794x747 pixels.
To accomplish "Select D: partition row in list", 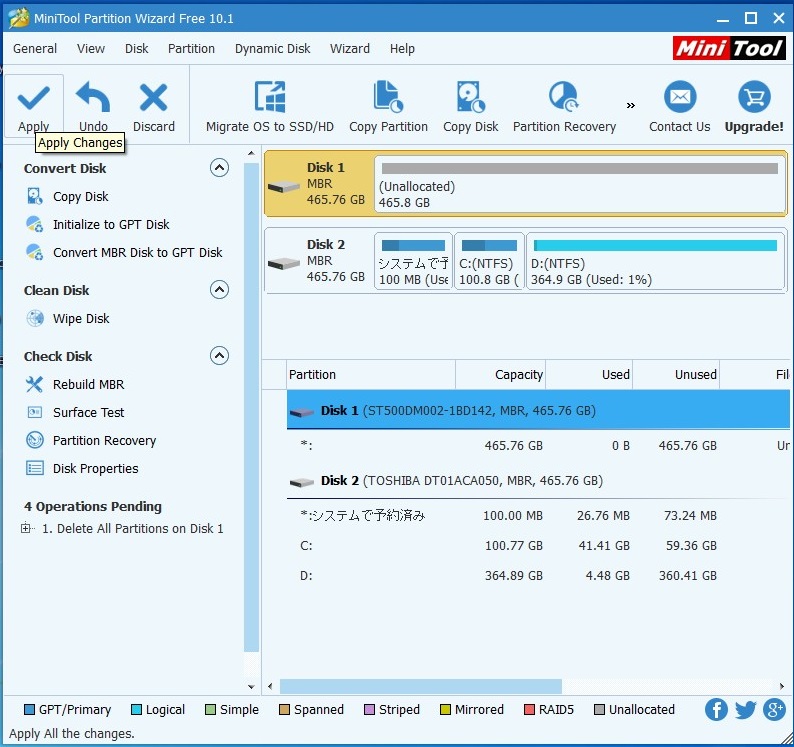I will 538,575.
